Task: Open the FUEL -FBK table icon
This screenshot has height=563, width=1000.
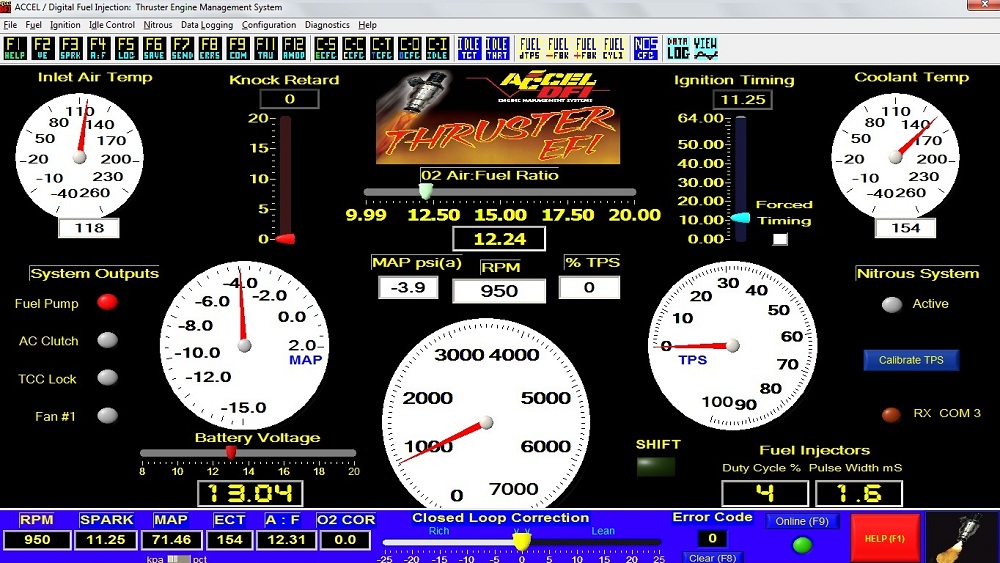Action: [x=558, y=48]
